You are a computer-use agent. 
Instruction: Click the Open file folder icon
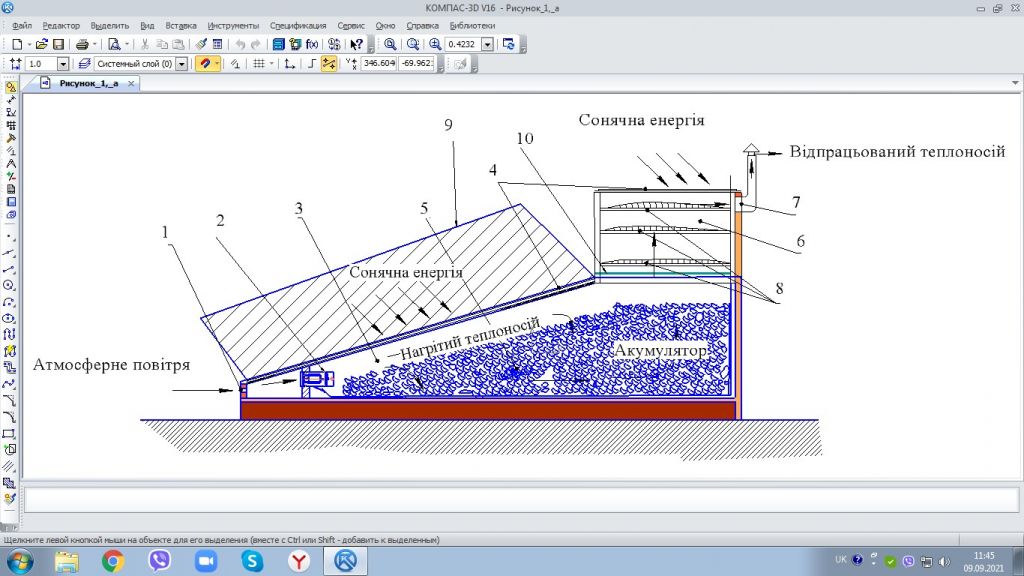[x=41, y=44]
